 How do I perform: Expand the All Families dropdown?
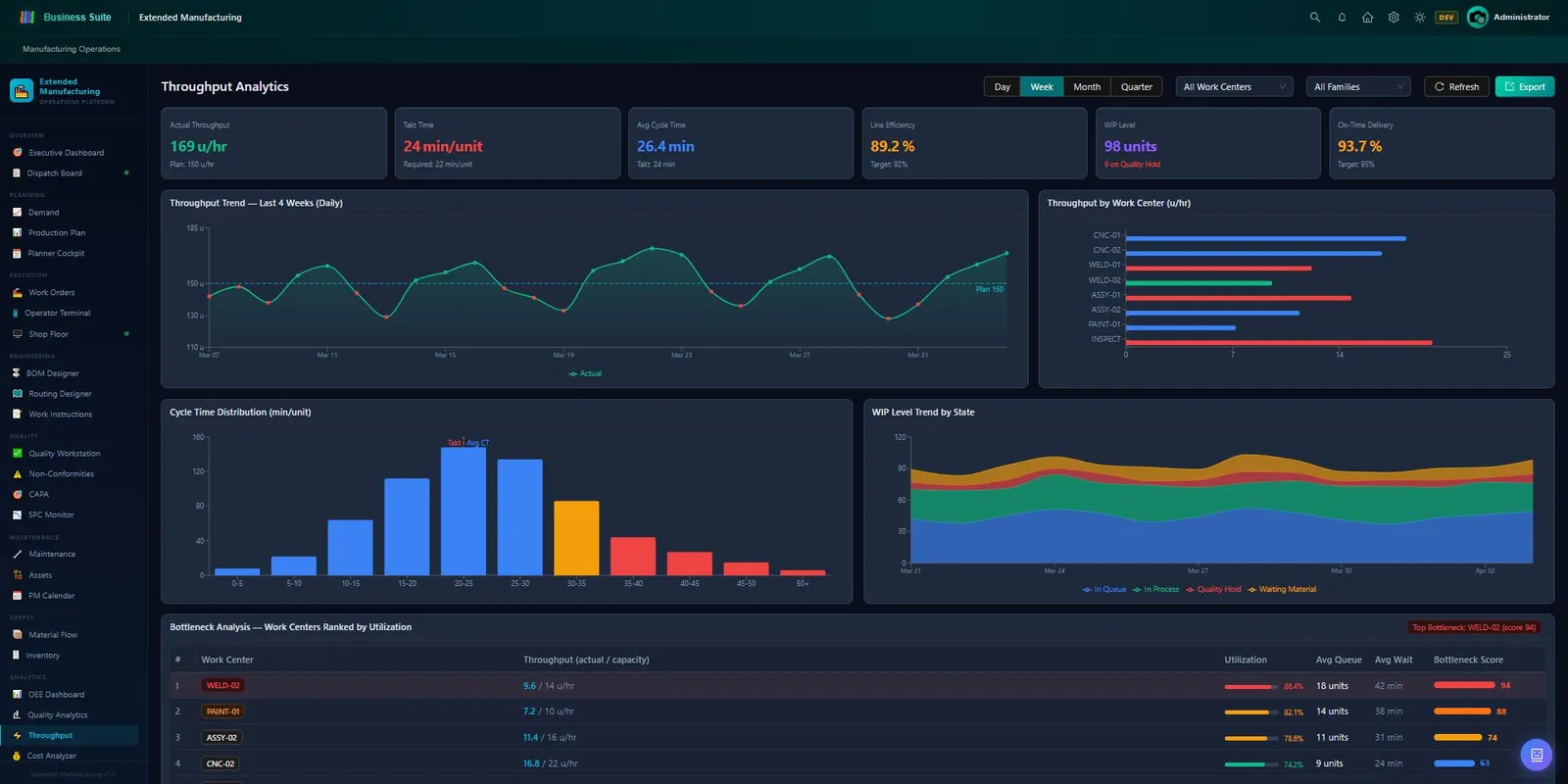click(1358, 87)
